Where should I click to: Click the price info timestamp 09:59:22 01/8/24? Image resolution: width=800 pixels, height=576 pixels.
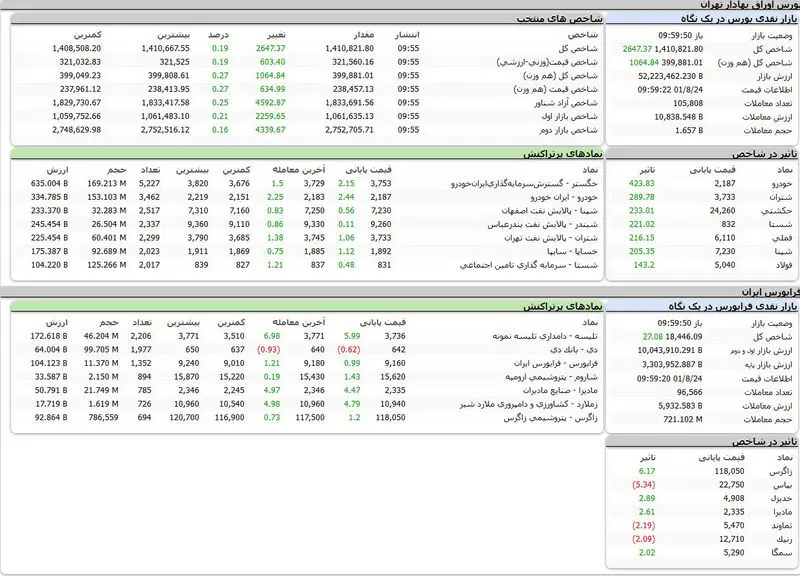[x=670, y=90]
